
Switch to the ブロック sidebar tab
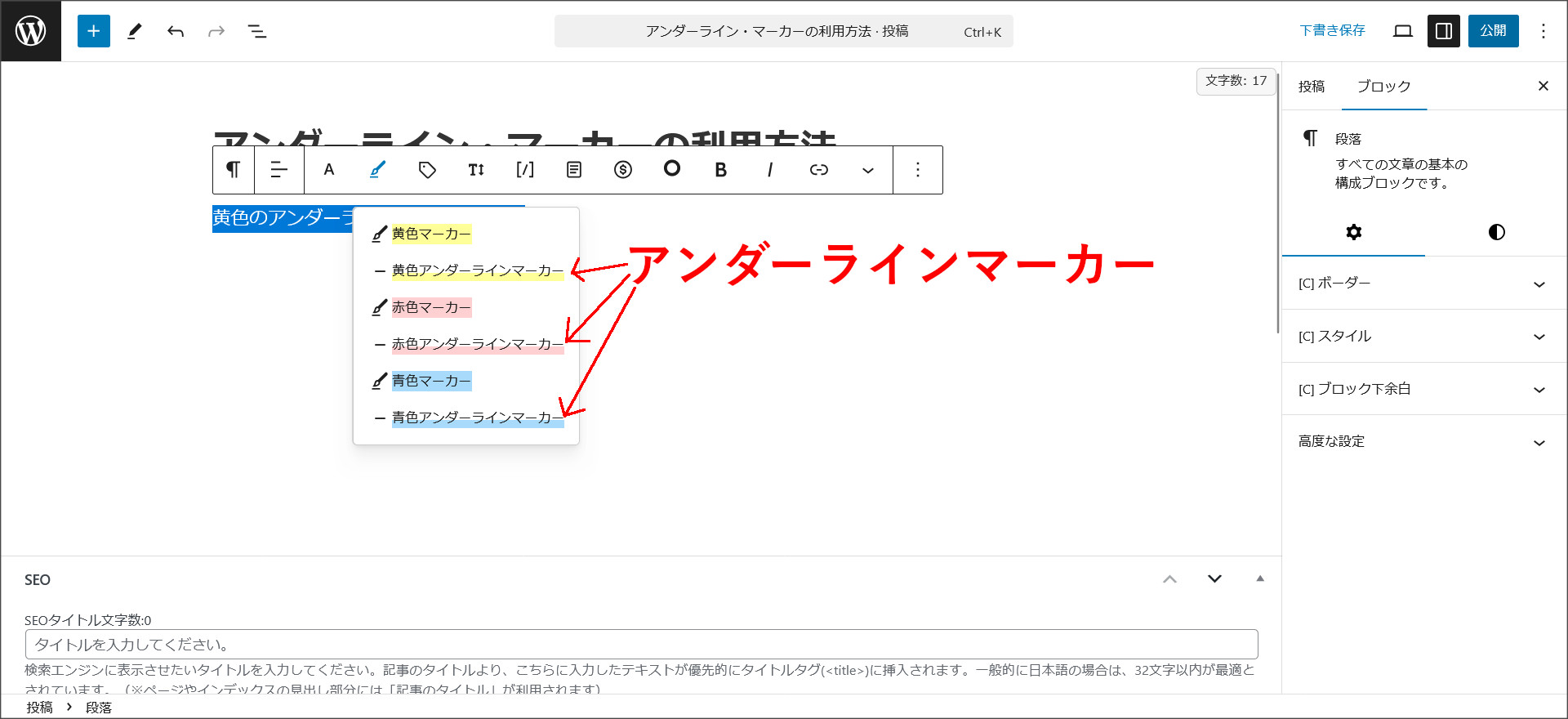point(1384,87)
